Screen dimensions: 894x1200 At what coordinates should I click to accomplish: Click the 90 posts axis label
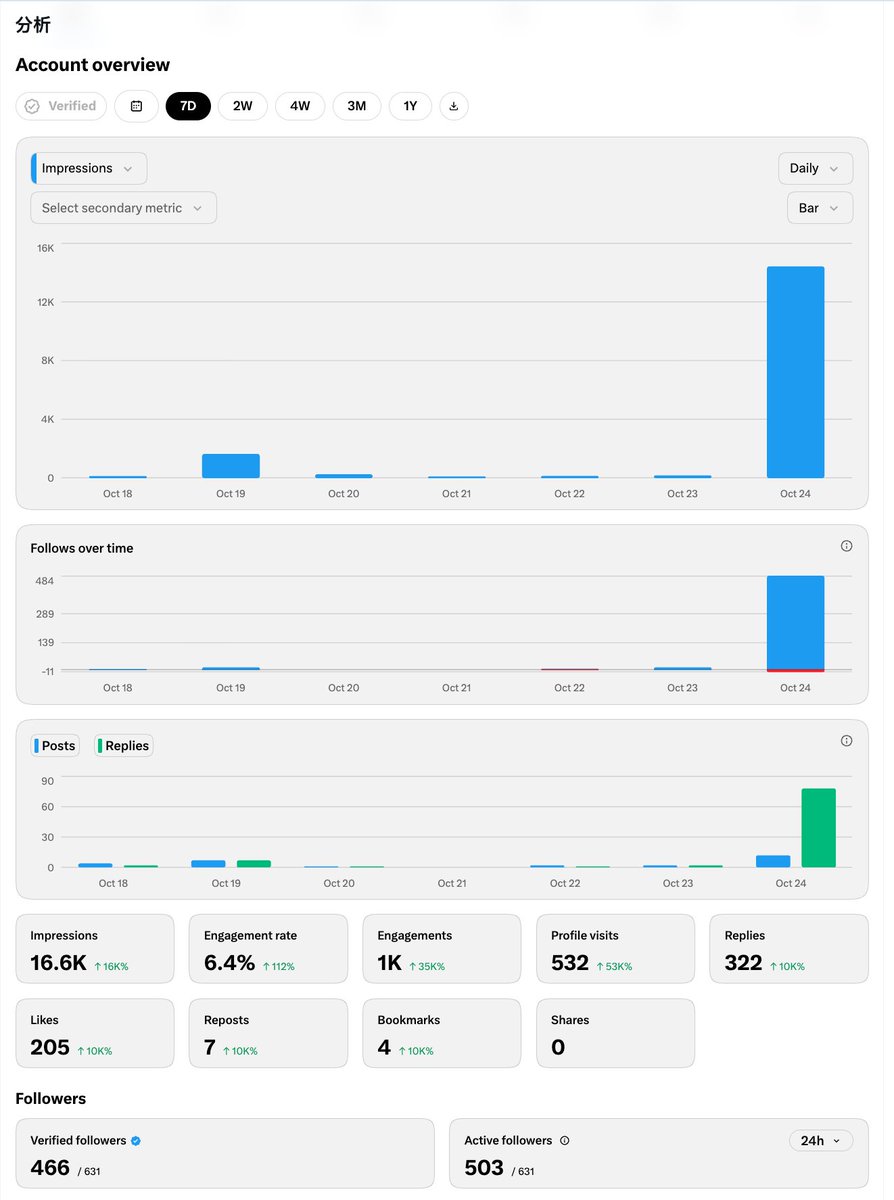(48, 781)
